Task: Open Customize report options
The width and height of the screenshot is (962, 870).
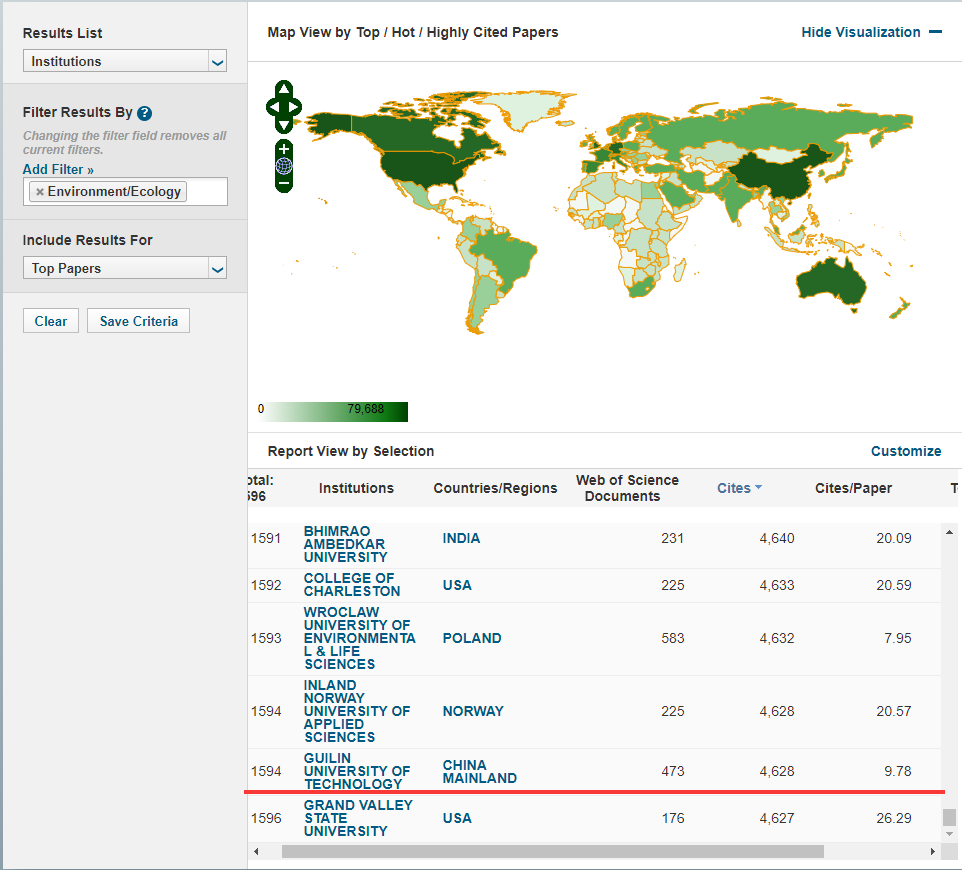Action: tap(905, 451)
